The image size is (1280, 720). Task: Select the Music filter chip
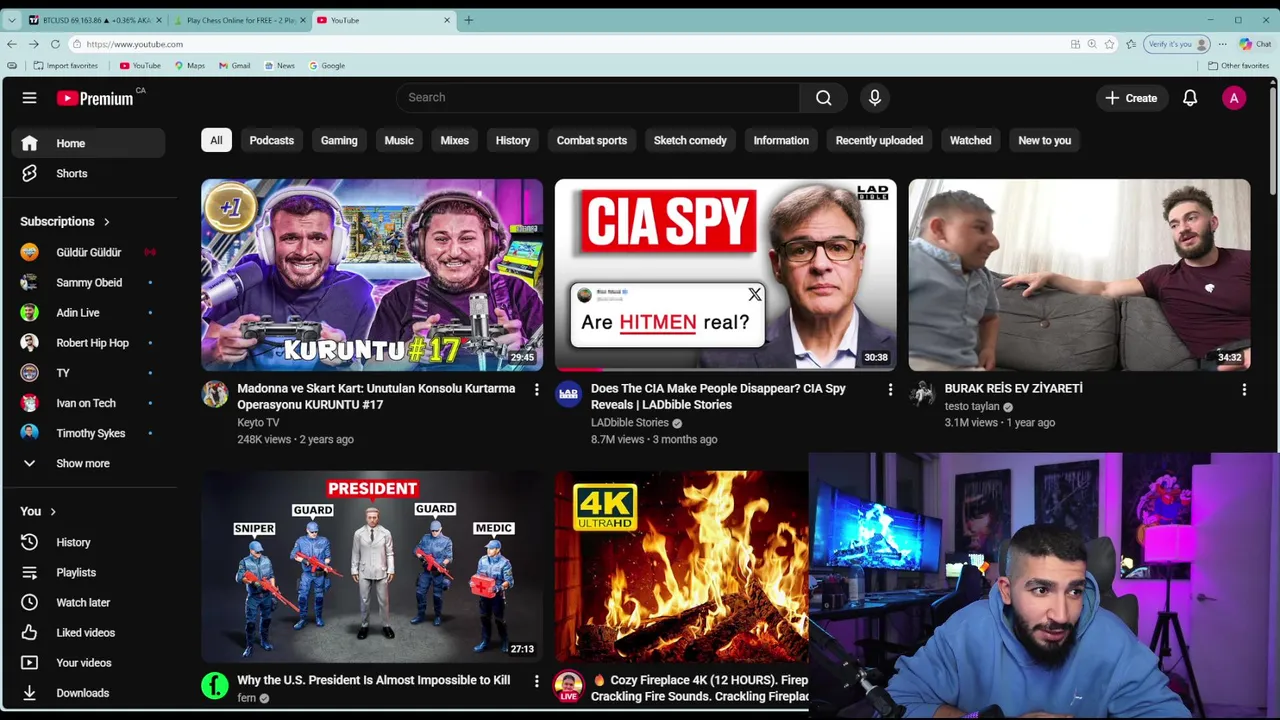point(399,140)
